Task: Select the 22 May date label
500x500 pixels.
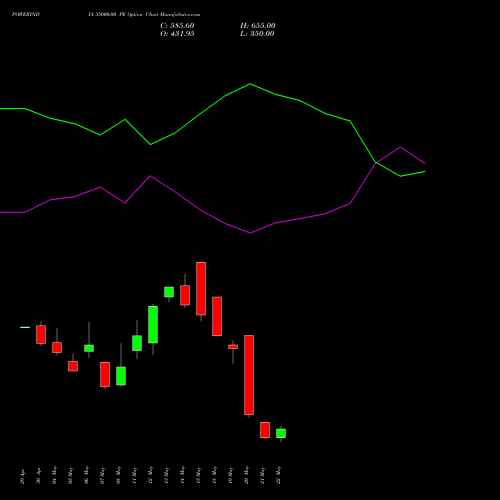Action: click(x=278, y=475)
